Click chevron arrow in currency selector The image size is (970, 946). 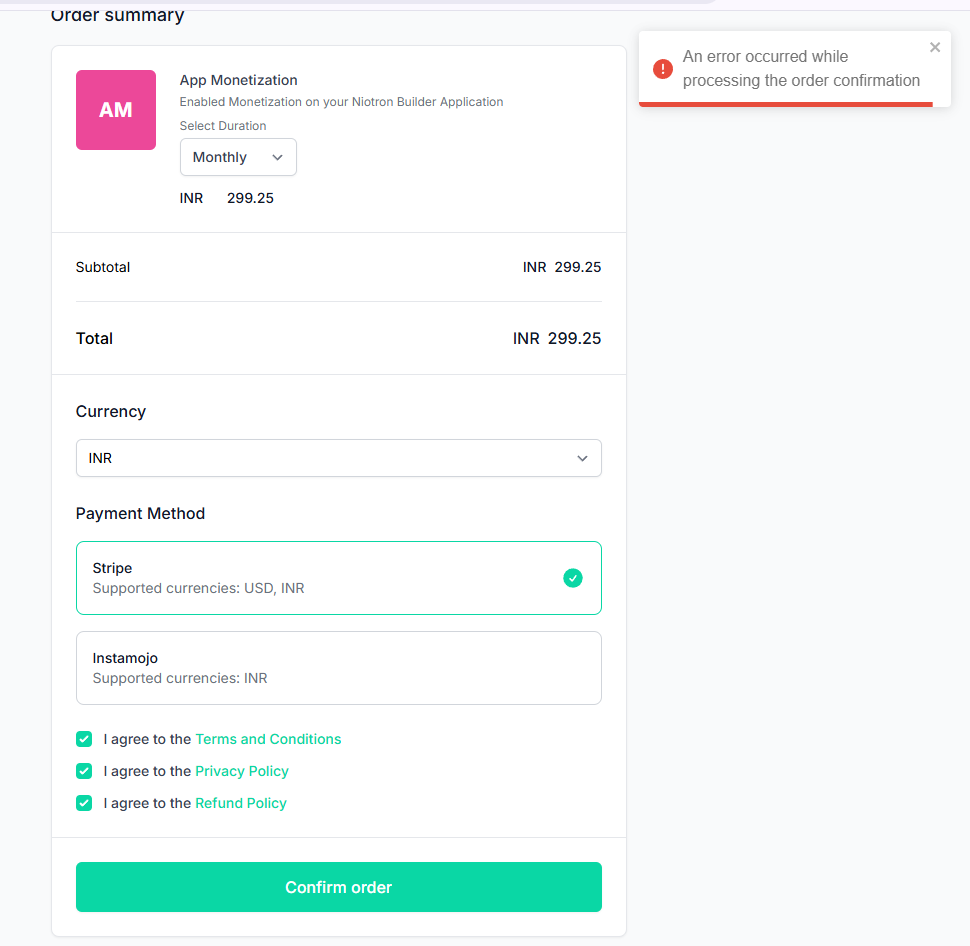point(583,458)
